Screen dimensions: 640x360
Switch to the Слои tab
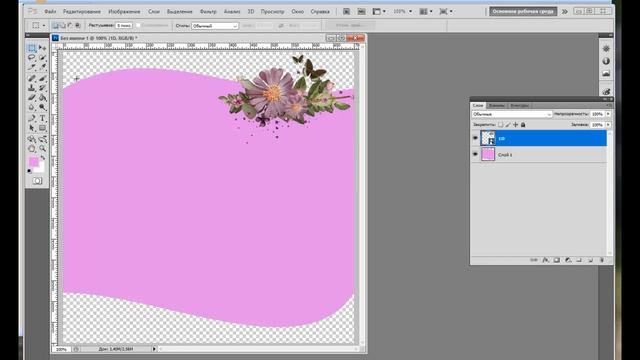[x=478, y=105]
